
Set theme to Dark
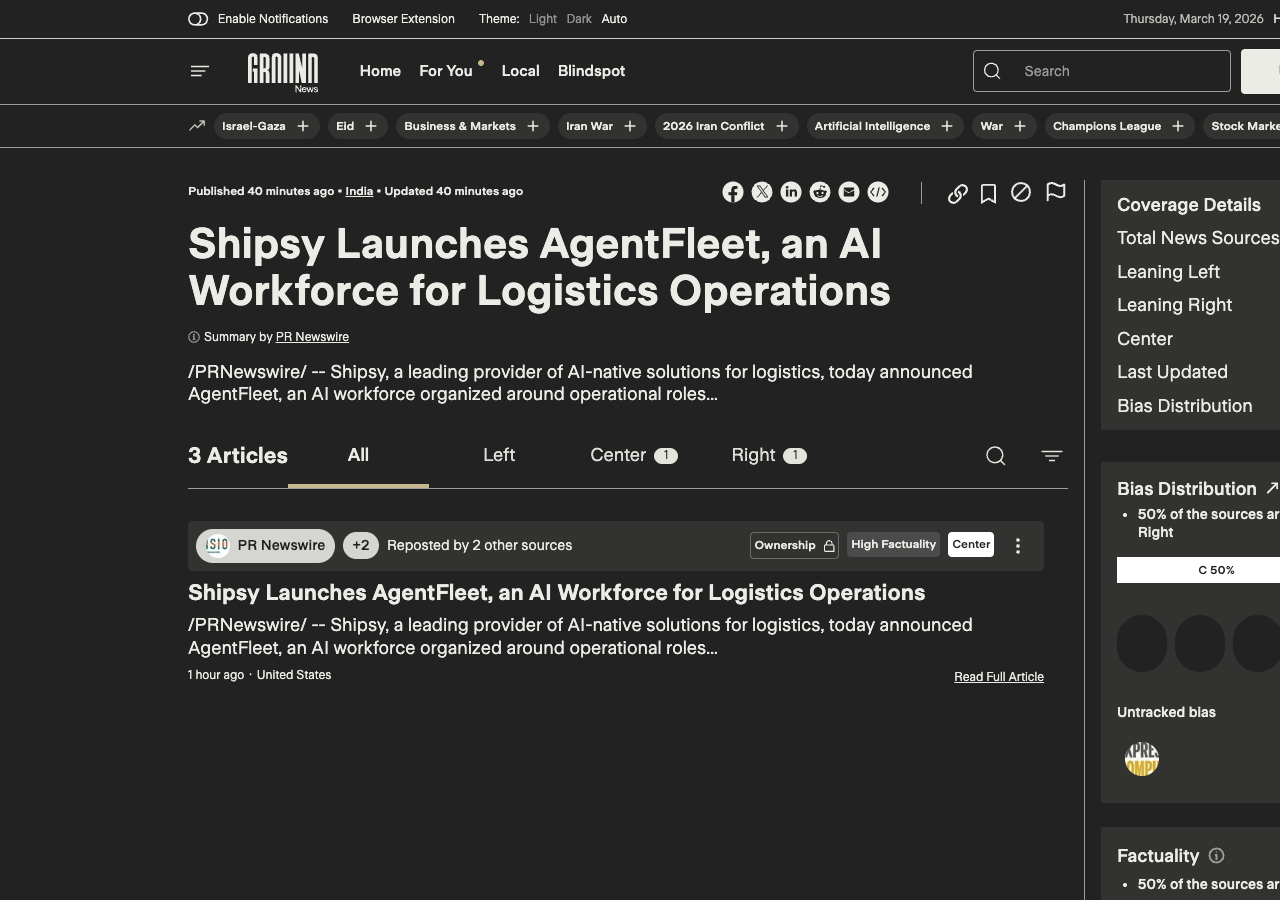pyautogui.click(x=579, y=19)
